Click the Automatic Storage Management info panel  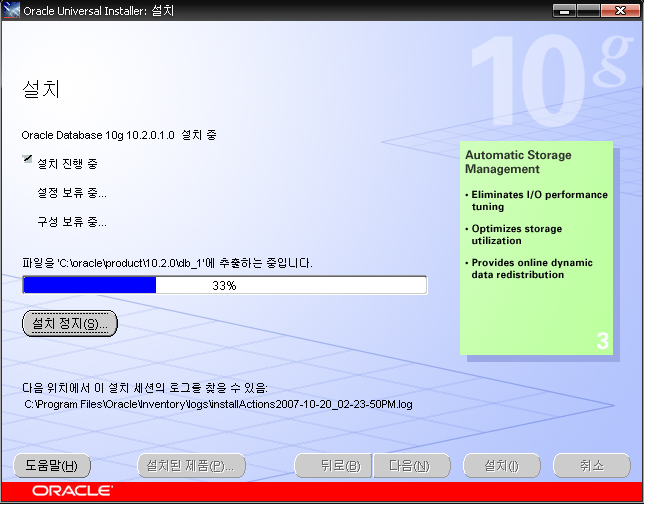point(536,248)
